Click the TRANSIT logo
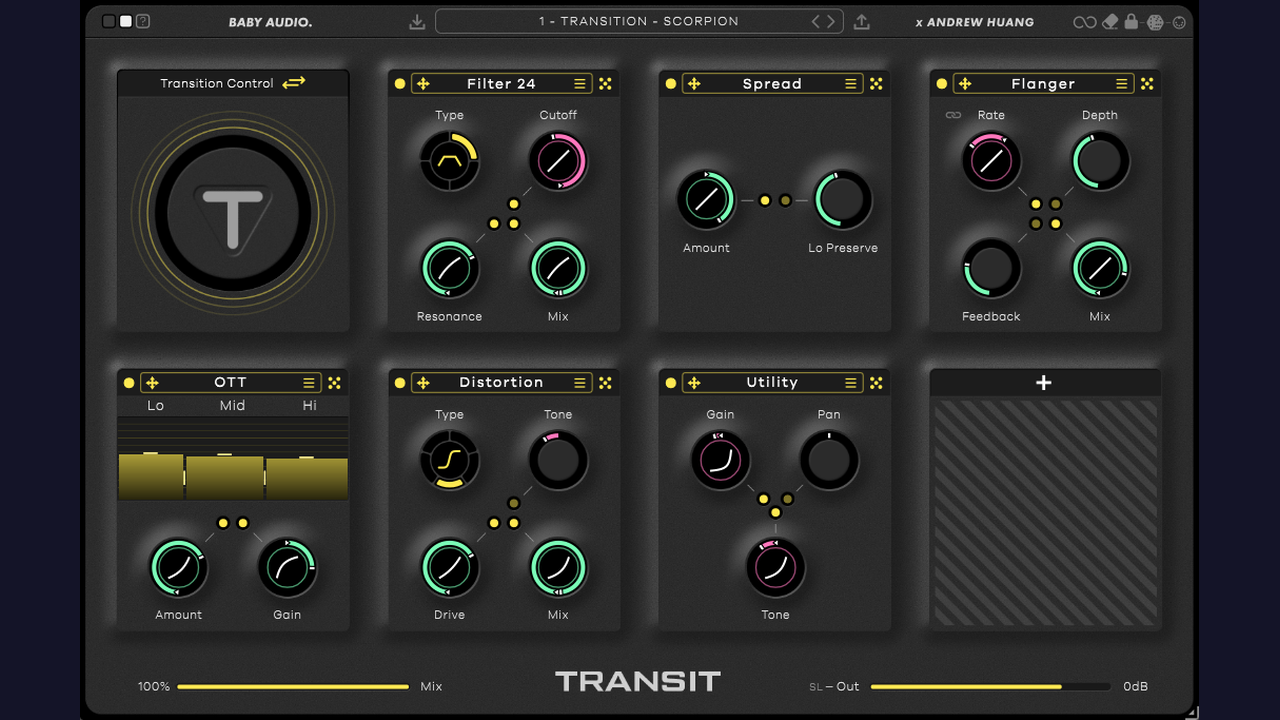This screenshot has height=720, width=1280. click(x=638, y=682)
